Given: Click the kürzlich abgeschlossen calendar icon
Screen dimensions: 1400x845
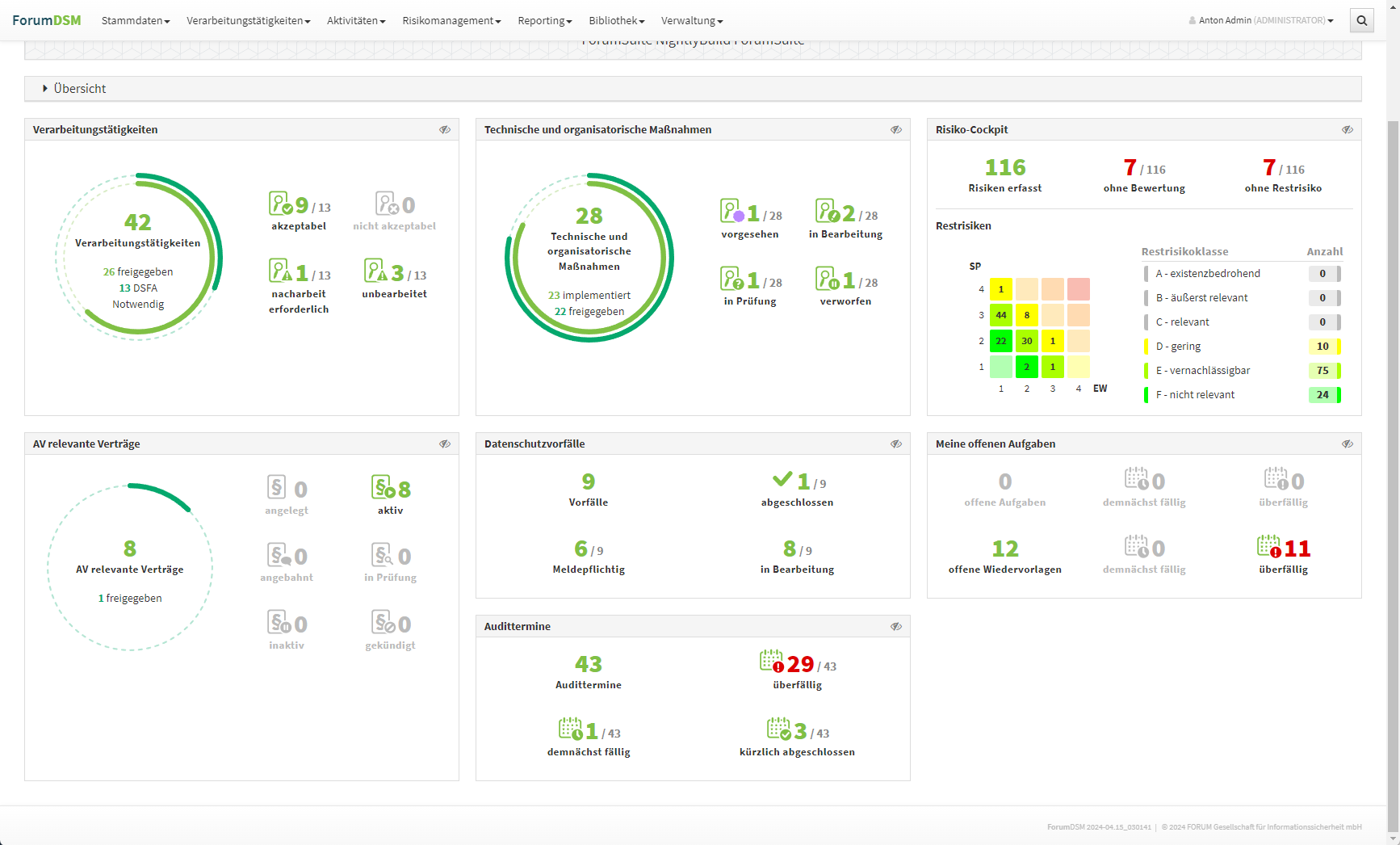Looking at the screenshot, I should (778, 729).
